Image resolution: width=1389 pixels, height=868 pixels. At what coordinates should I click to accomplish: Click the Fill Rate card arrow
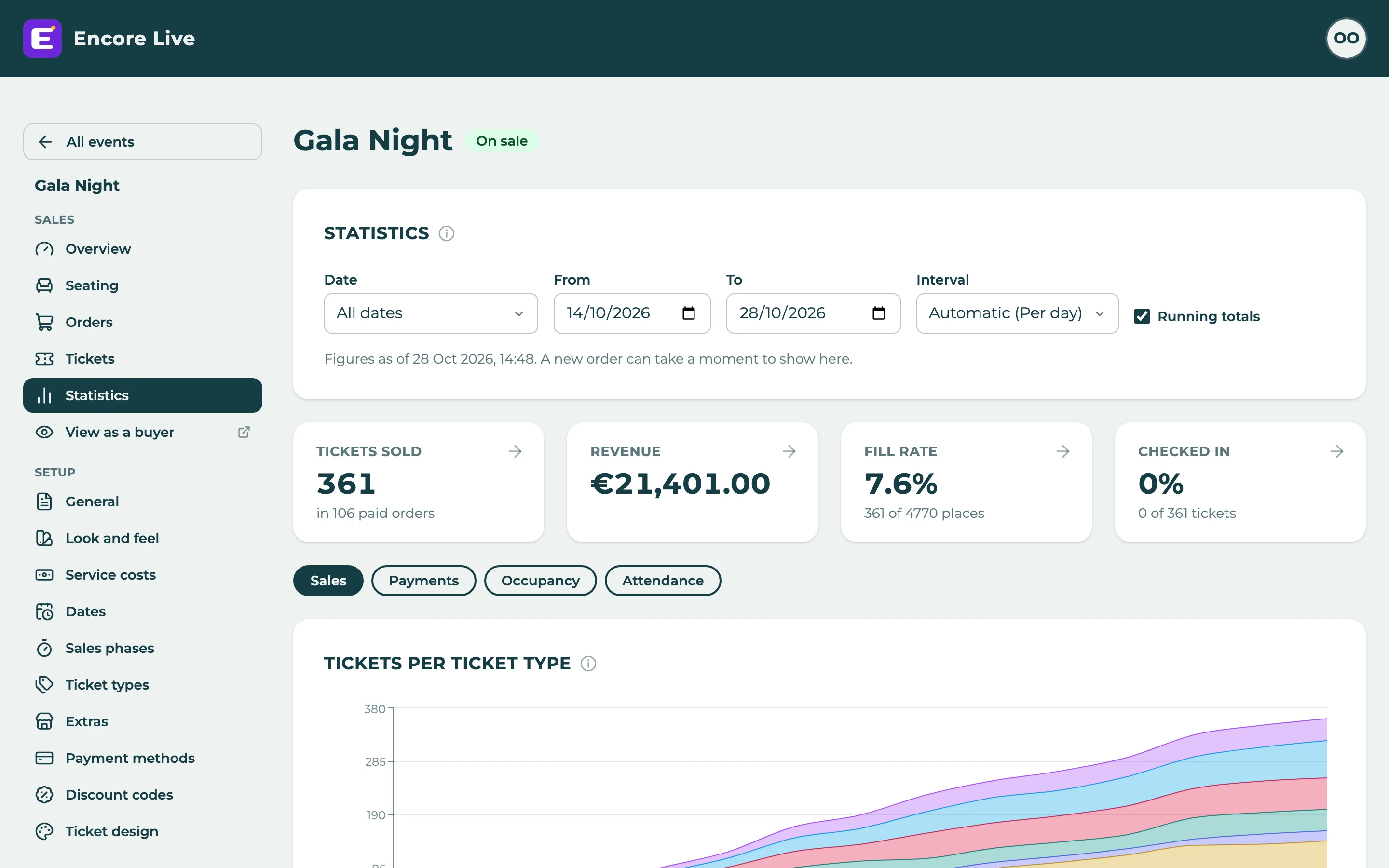pyautogui.click(x=1063, y=451)
